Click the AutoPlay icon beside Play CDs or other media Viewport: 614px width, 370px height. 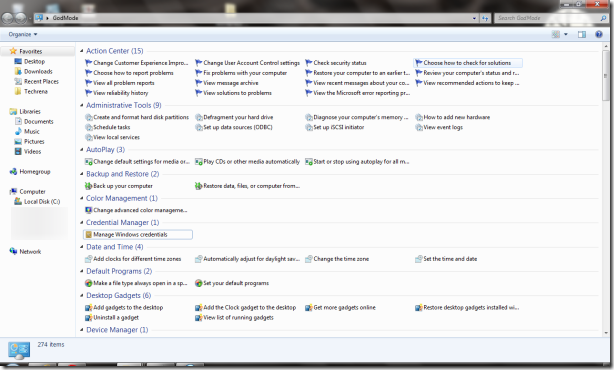click(x=199, y=161)
